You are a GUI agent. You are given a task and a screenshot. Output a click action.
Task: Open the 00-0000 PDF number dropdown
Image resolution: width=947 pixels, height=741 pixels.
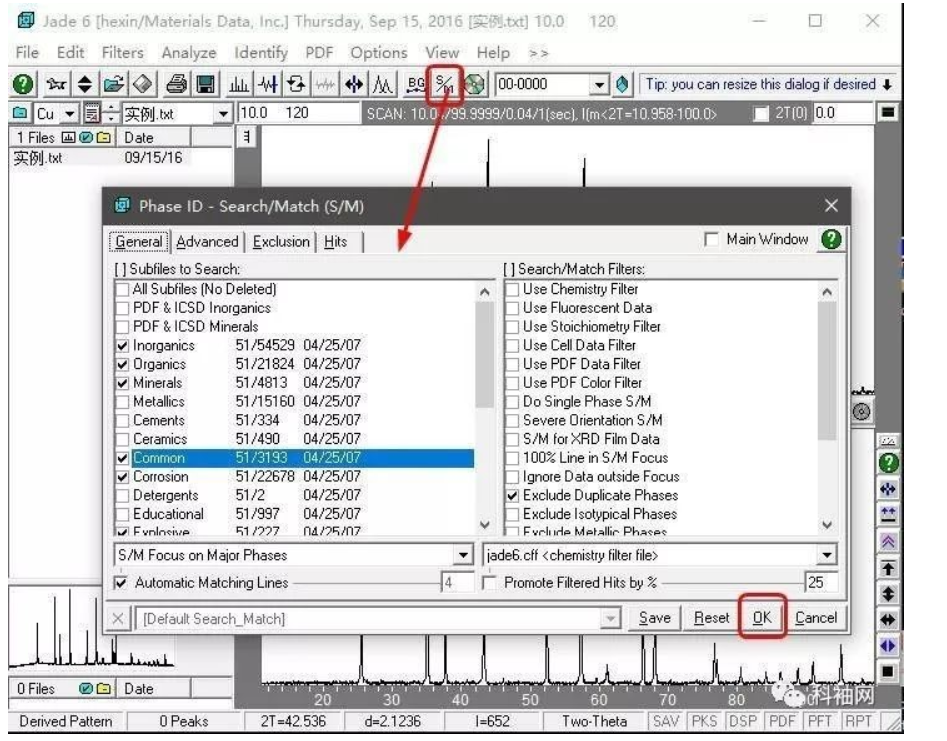tap(599, 85)
